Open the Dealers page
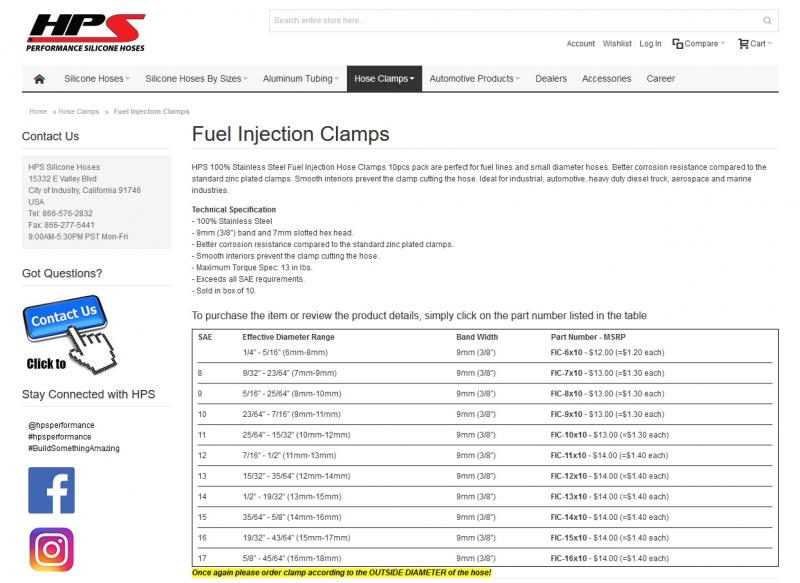Viewport: 800px width, 583px height. pos(551,79)
